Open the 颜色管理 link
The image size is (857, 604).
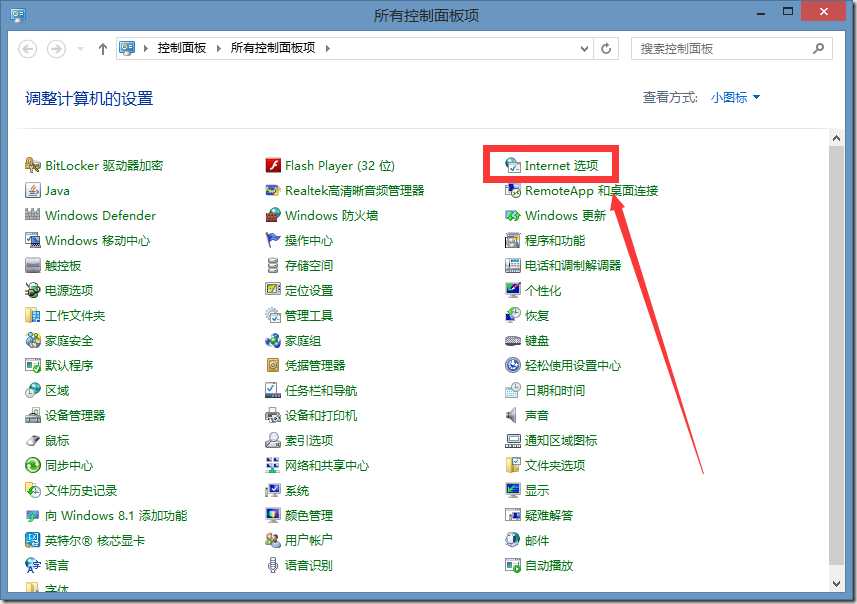[309, 515]
